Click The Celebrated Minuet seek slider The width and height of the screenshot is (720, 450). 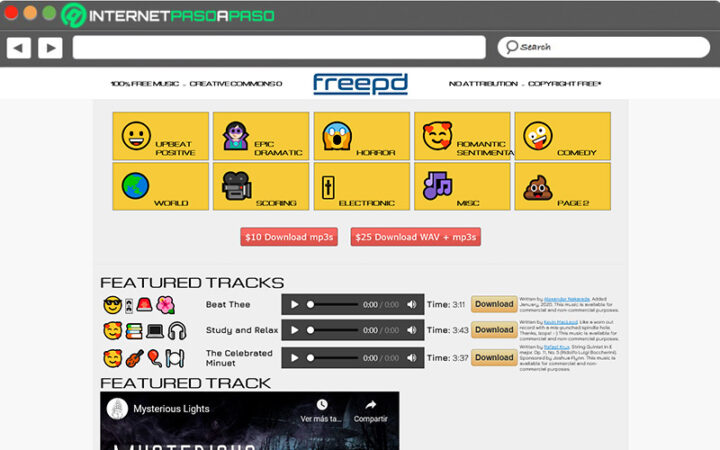point(332,358)
